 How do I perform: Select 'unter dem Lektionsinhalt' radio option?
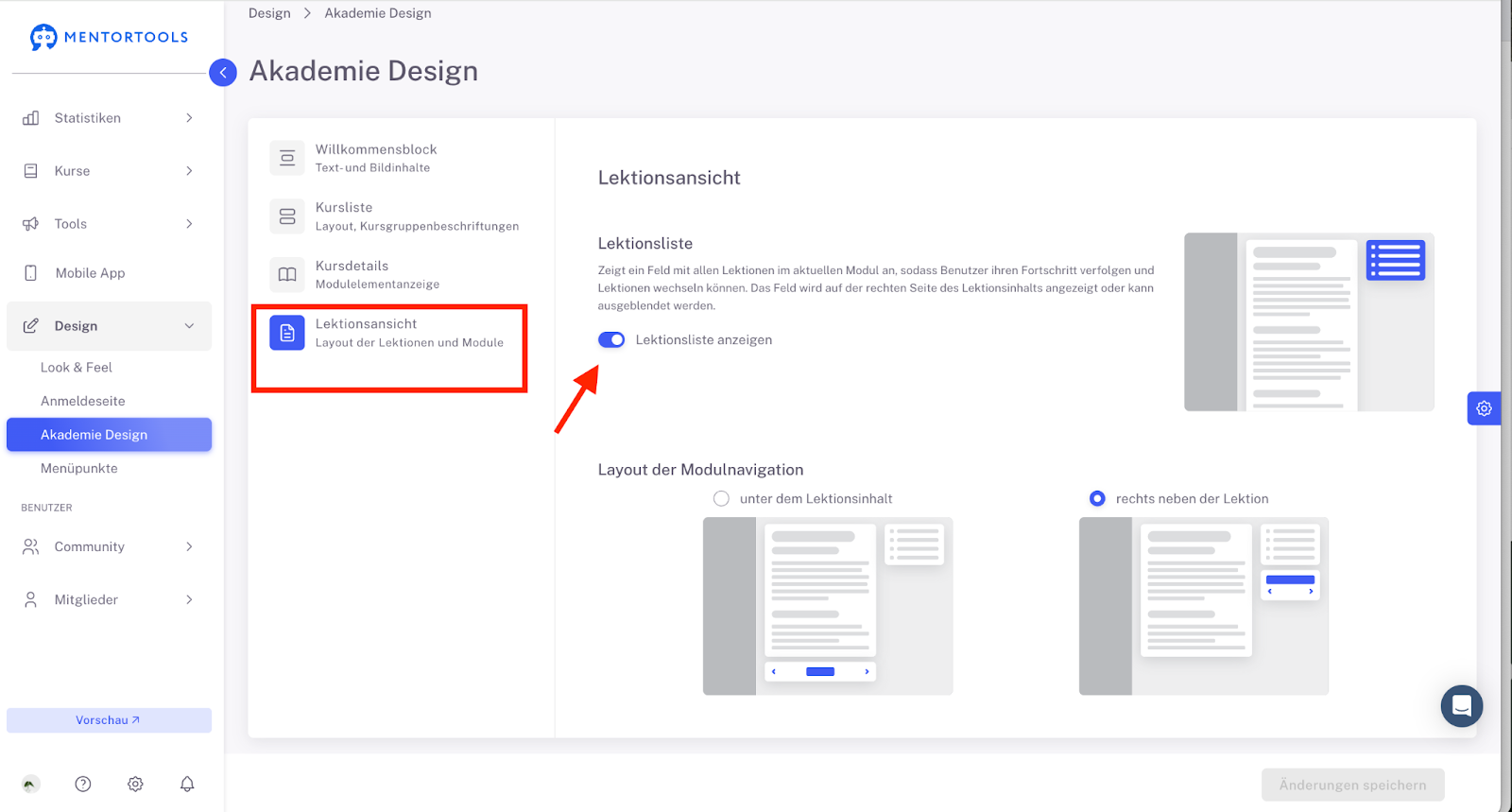click(x=722, y=498)
